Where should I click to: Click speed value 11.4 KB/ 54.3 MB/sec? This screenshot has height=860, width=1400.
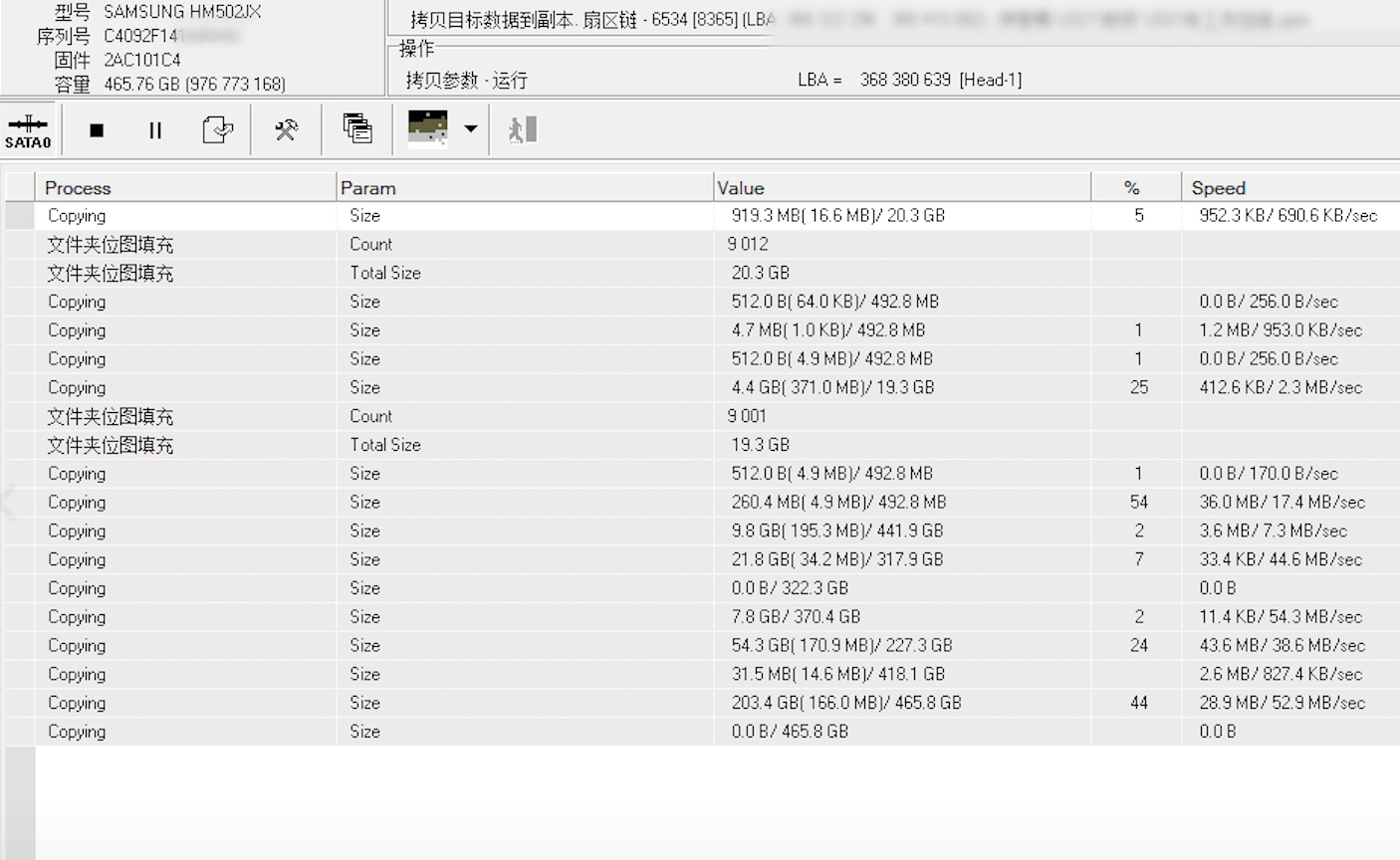click(1281, 617)
